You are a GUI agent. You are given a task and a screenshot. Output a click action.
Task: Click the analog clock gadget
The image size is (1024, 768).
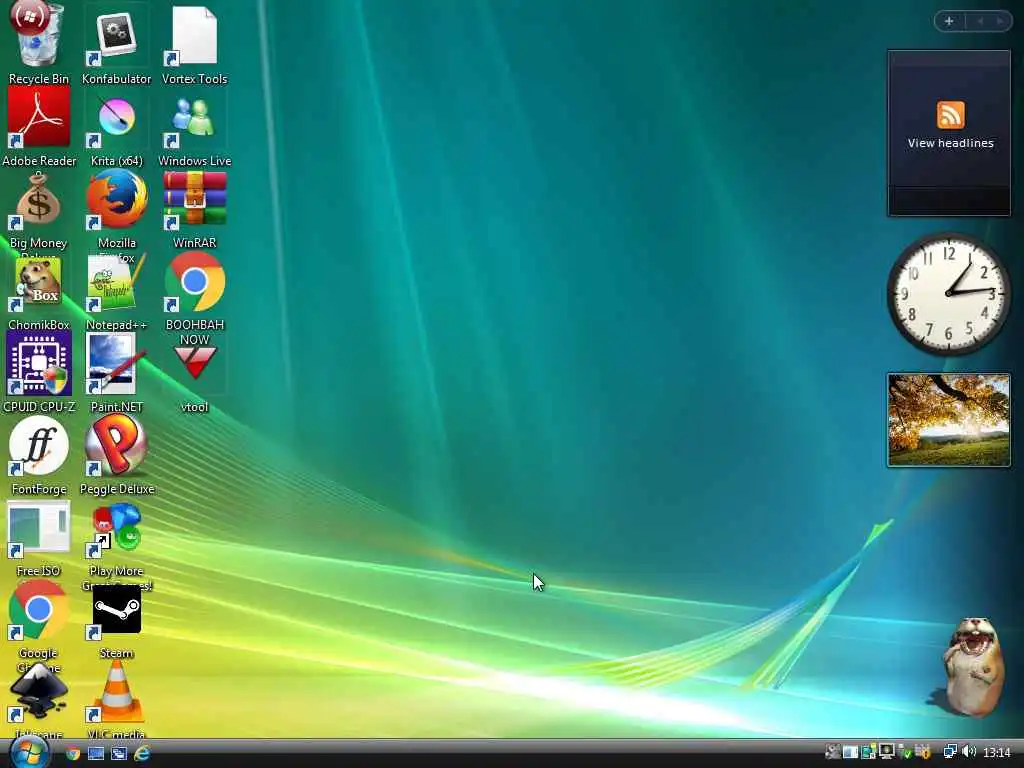949,294
